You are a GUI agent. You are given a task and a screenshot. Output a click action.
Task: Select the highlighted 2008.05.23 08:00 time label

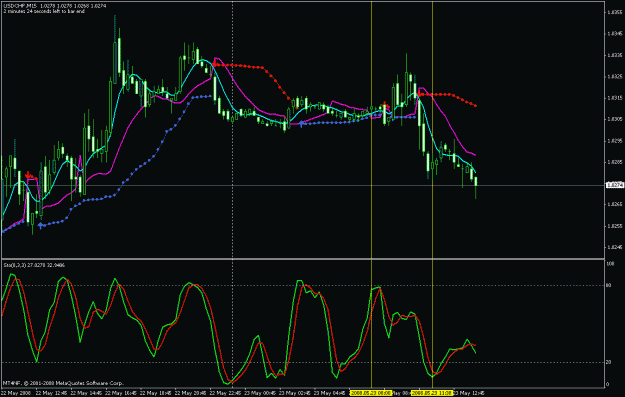371,393
